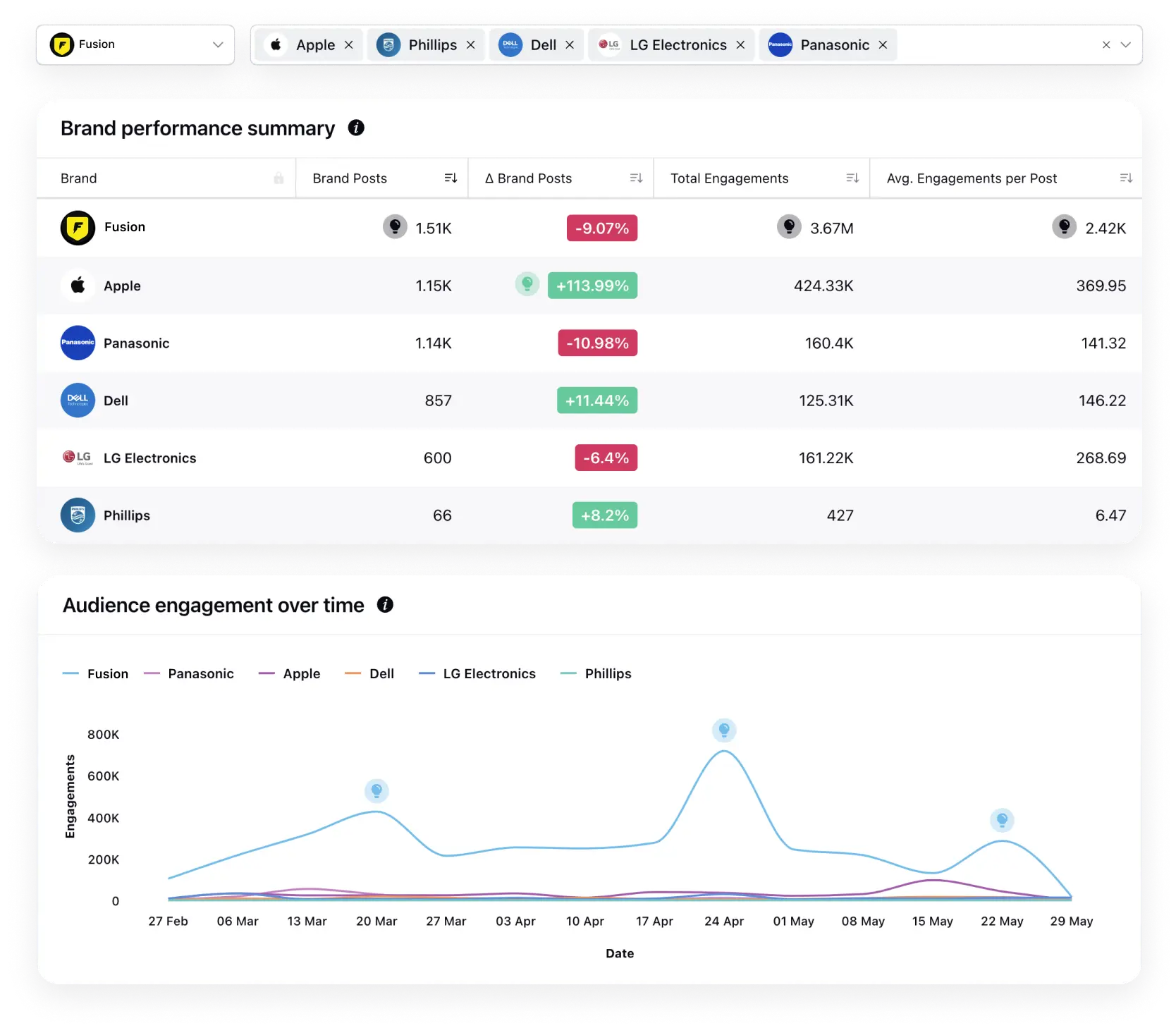The width and height of the screenshot is (1176, 1028).
Task: Click Apple's 424.33K total engagements value
Action: click(x=823, y=286)
